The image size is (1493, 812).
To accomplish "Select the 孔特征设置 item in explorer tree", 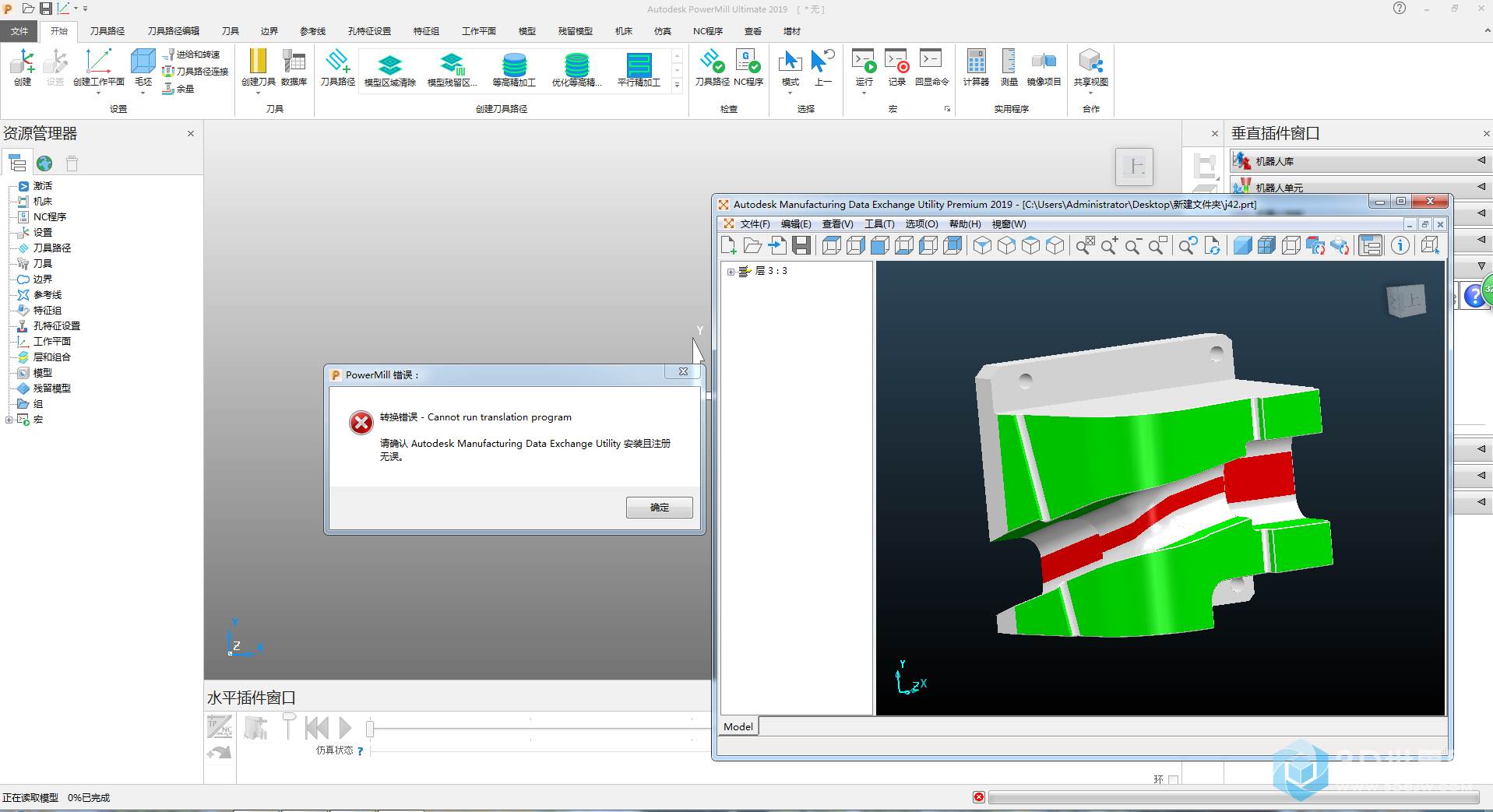I will 56,326.
